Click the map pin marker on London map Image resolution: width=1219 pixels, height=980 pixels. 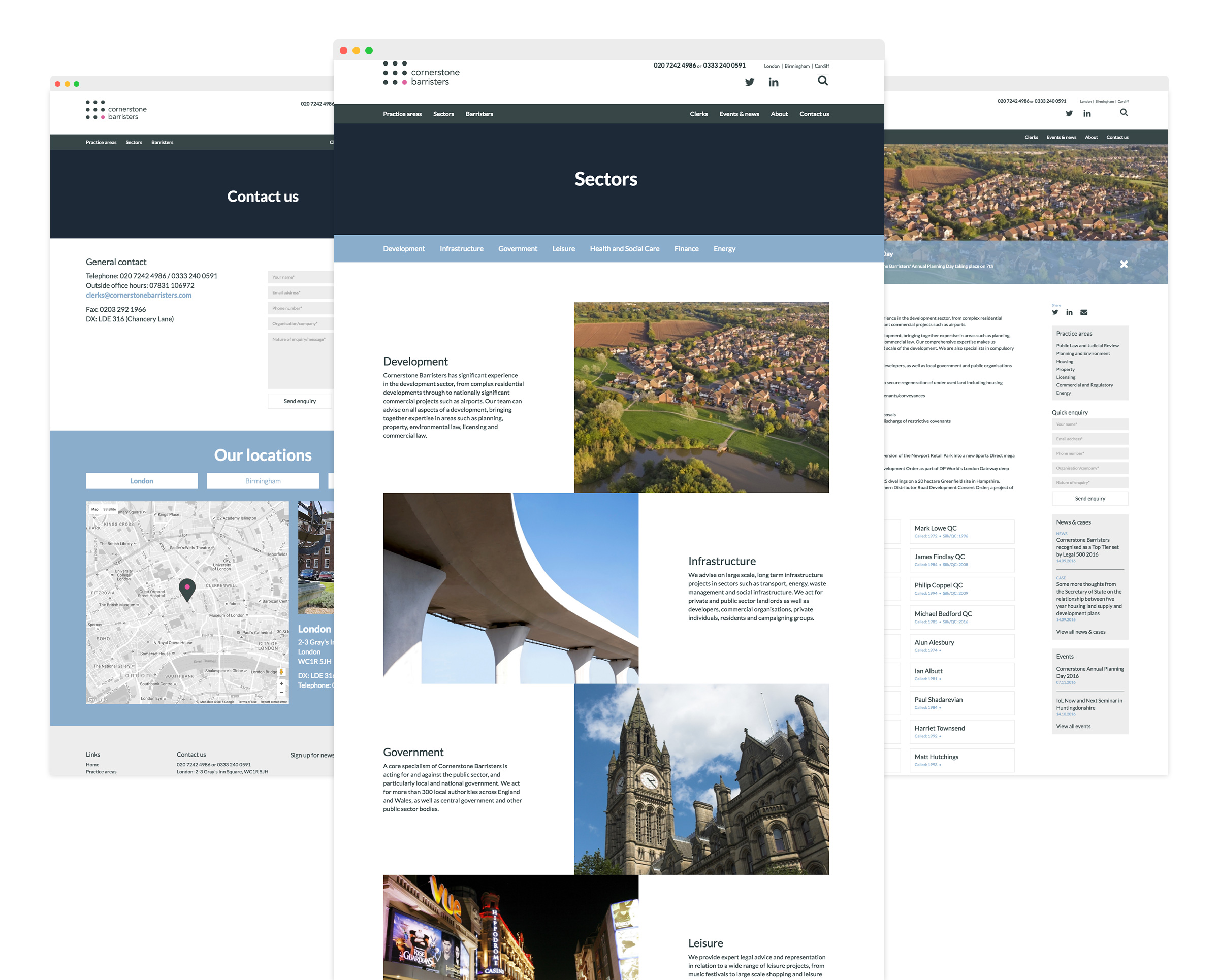pos(187,590)
